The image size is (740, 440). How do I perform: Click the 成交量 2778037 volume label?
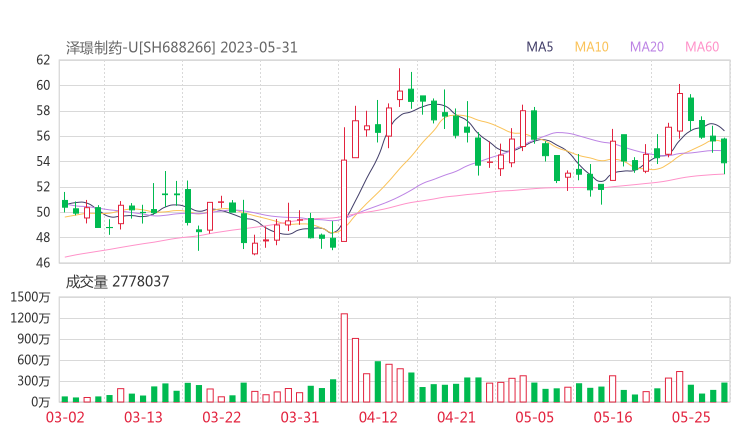pyautogui.click(x=117, y=282)
